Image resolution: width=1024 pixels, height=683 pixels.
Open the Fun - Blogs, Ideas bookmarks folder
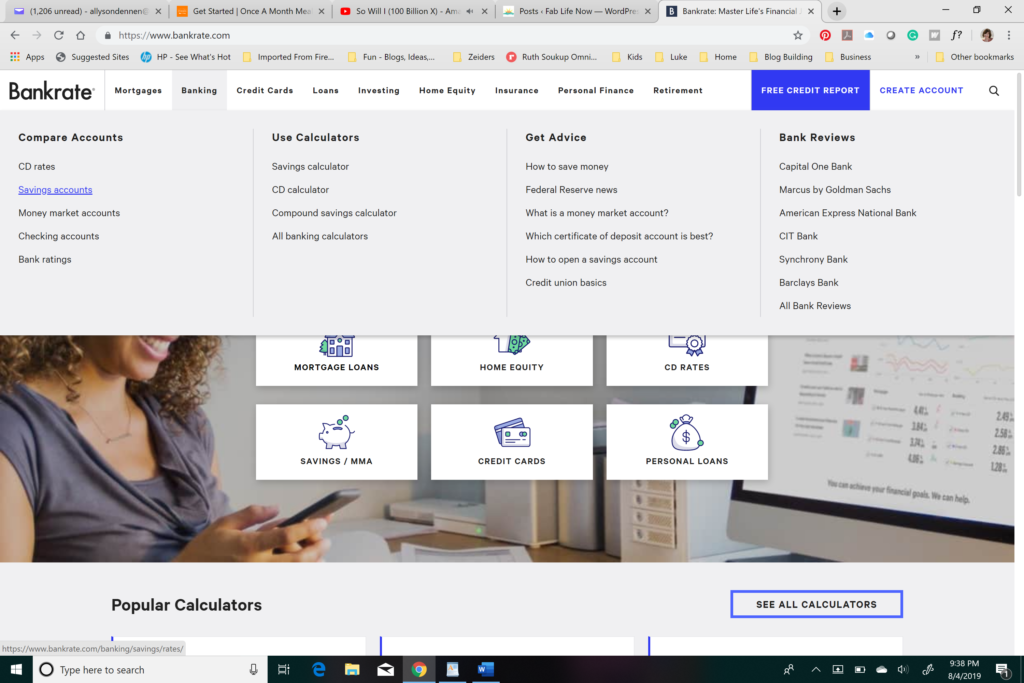point(391,57)
